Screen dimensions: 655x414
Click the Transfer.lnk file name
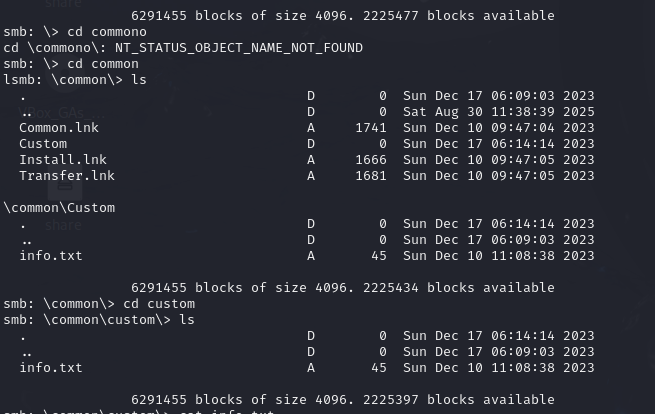(67, 176)
